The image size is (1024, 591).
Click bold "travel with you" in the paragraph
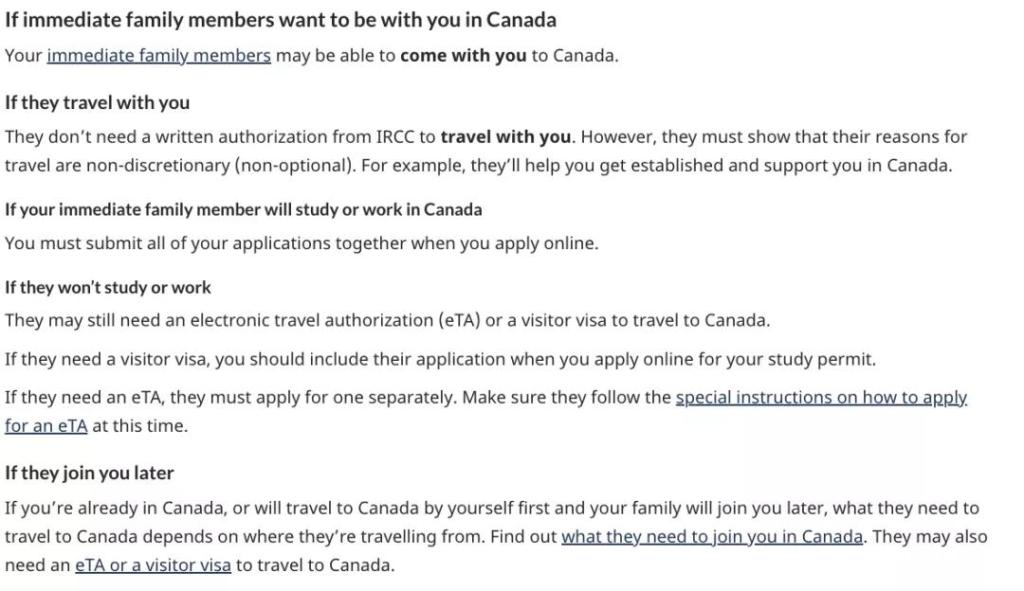[x=505, y=137]
